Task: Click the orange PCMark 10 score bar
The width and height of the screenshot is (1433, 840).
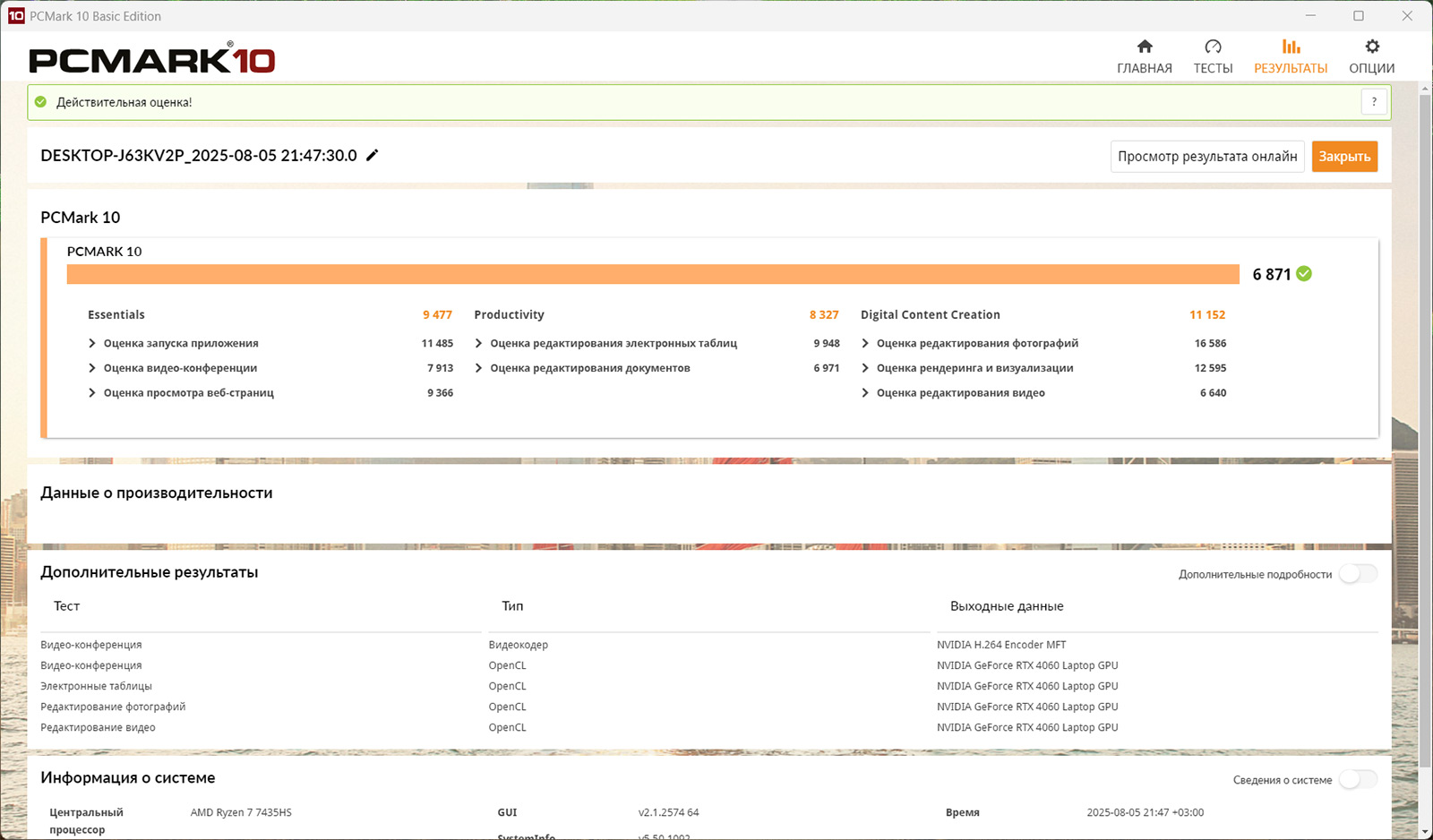Action: (653, 274)
